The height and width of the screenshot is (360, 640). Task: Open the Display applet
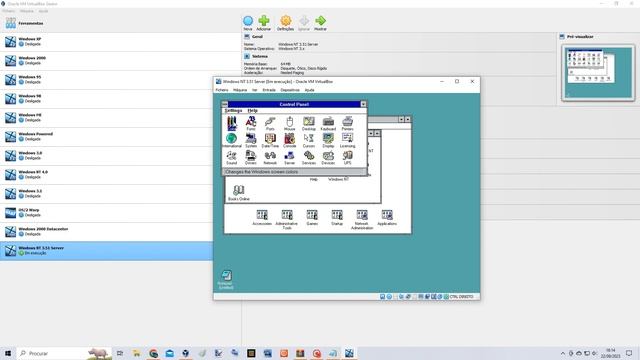tap(328, 140)
